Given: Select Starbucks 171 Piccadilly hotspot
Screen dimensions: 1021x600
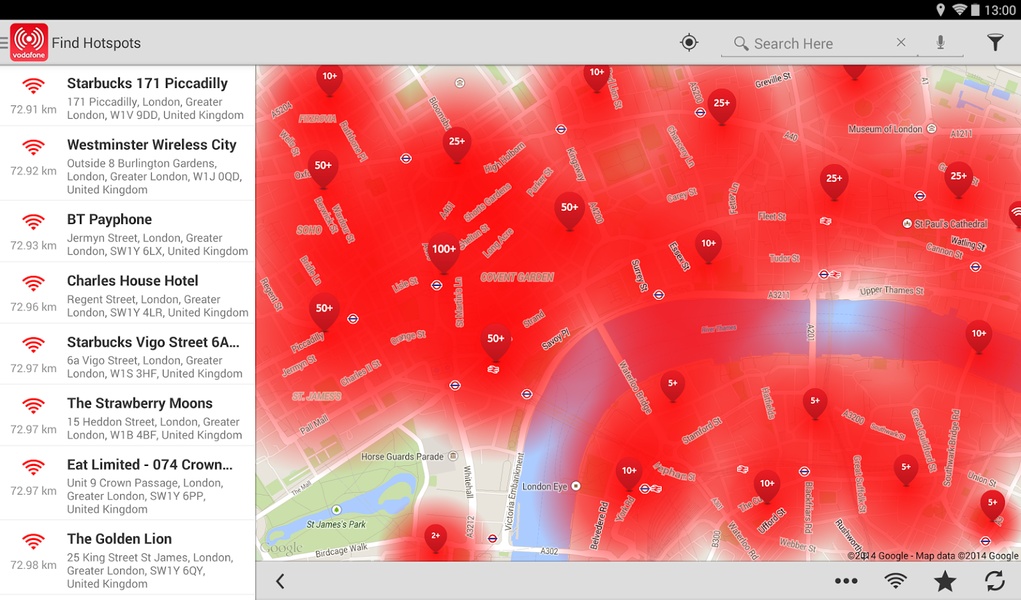Looking at the screenshot, I should tap(128, 98).
